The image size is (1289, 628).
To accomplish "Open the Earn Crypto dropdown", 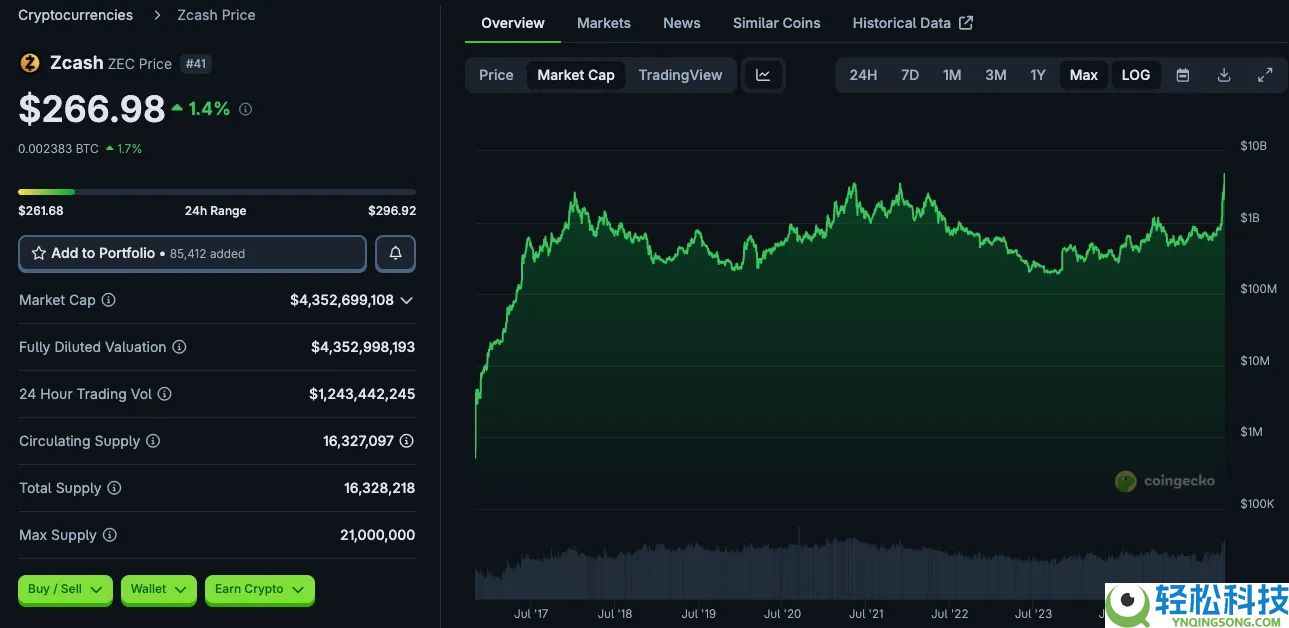I will (x=259, y=589).
